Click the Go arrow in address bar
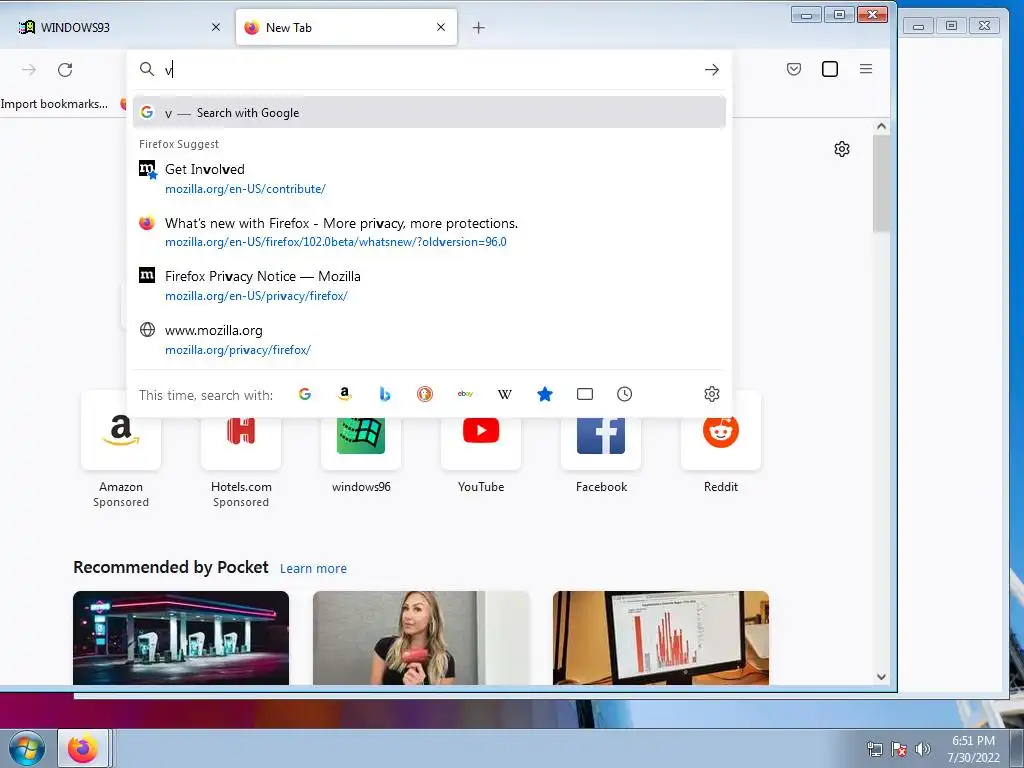This screenshot has height=768, width=1024. point(712,70)
